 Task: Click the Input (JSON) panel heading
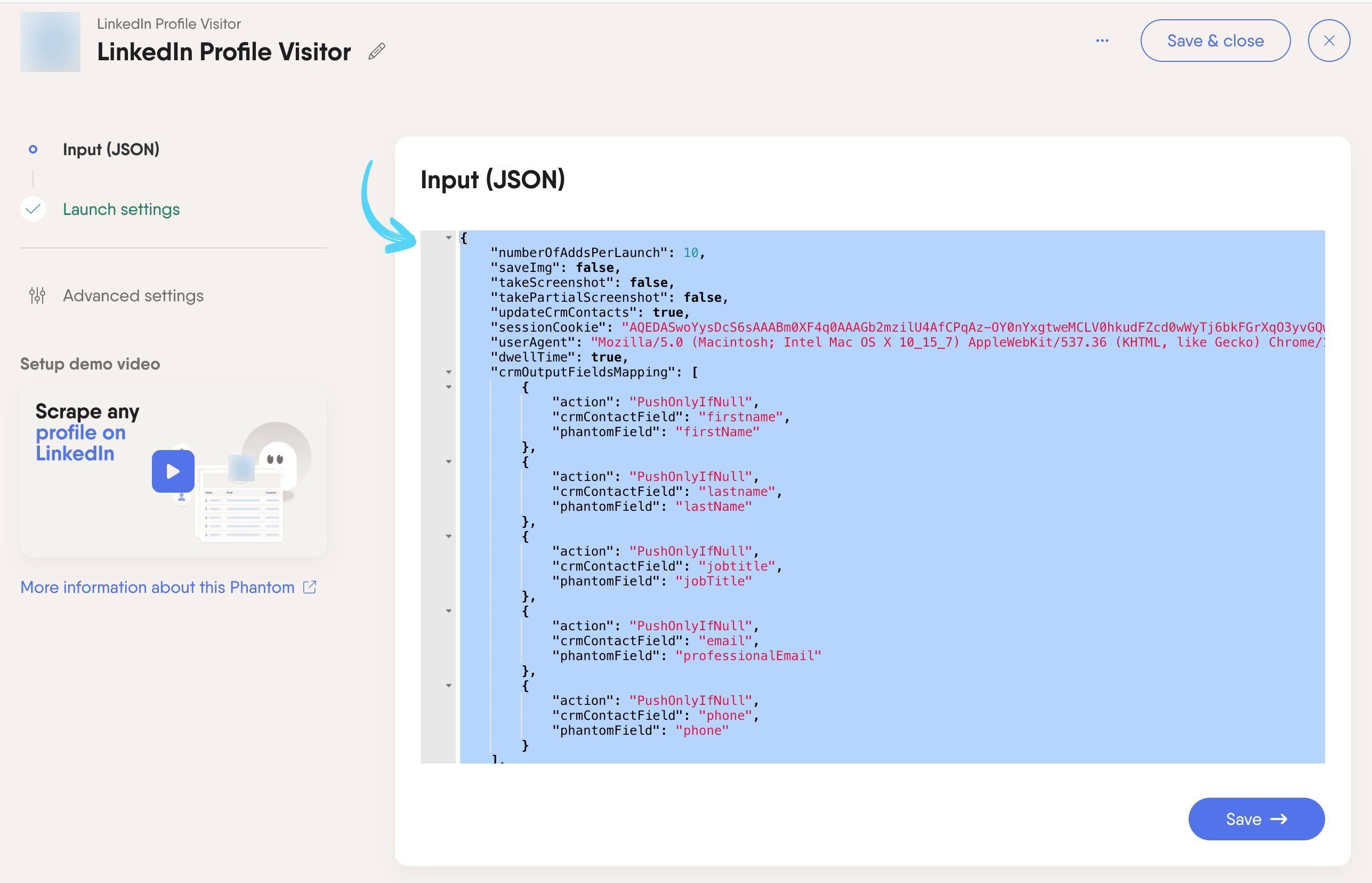[x=493, y=180]
